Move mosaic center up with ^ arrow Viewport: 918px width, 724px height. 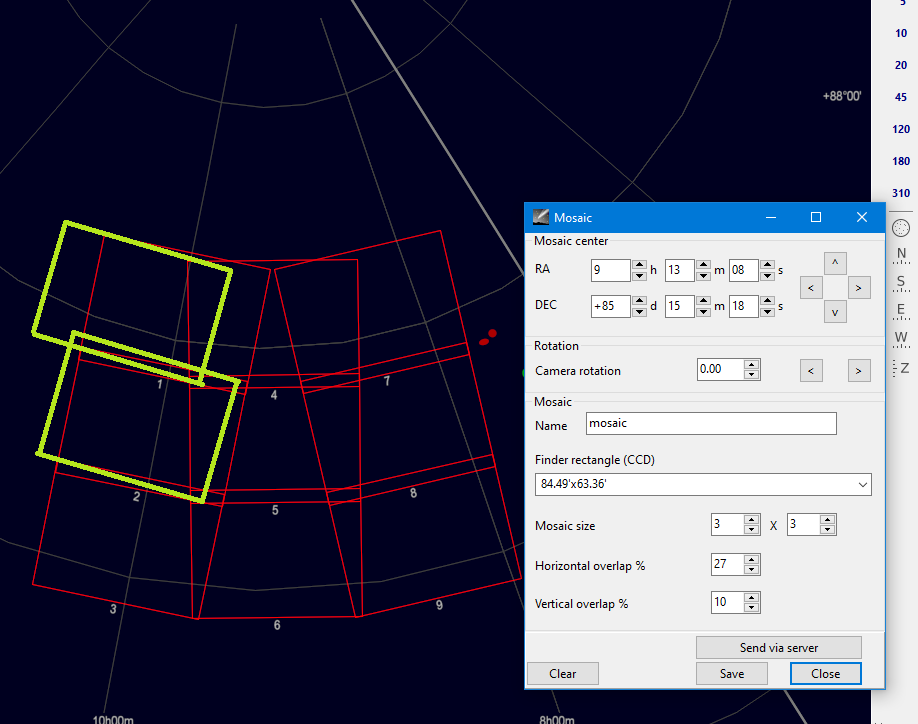tap(835, 263)
